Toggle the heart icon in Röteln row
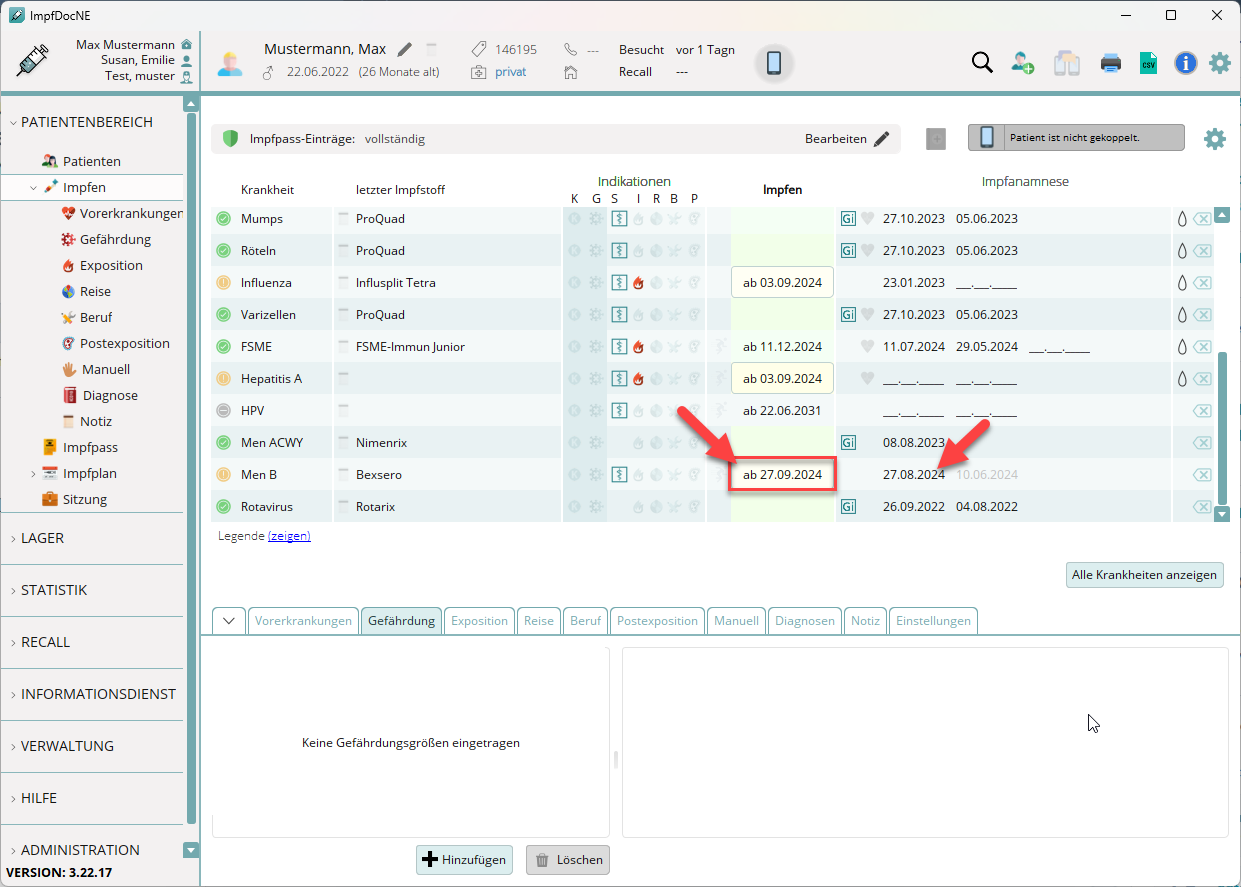 (867, 251)
